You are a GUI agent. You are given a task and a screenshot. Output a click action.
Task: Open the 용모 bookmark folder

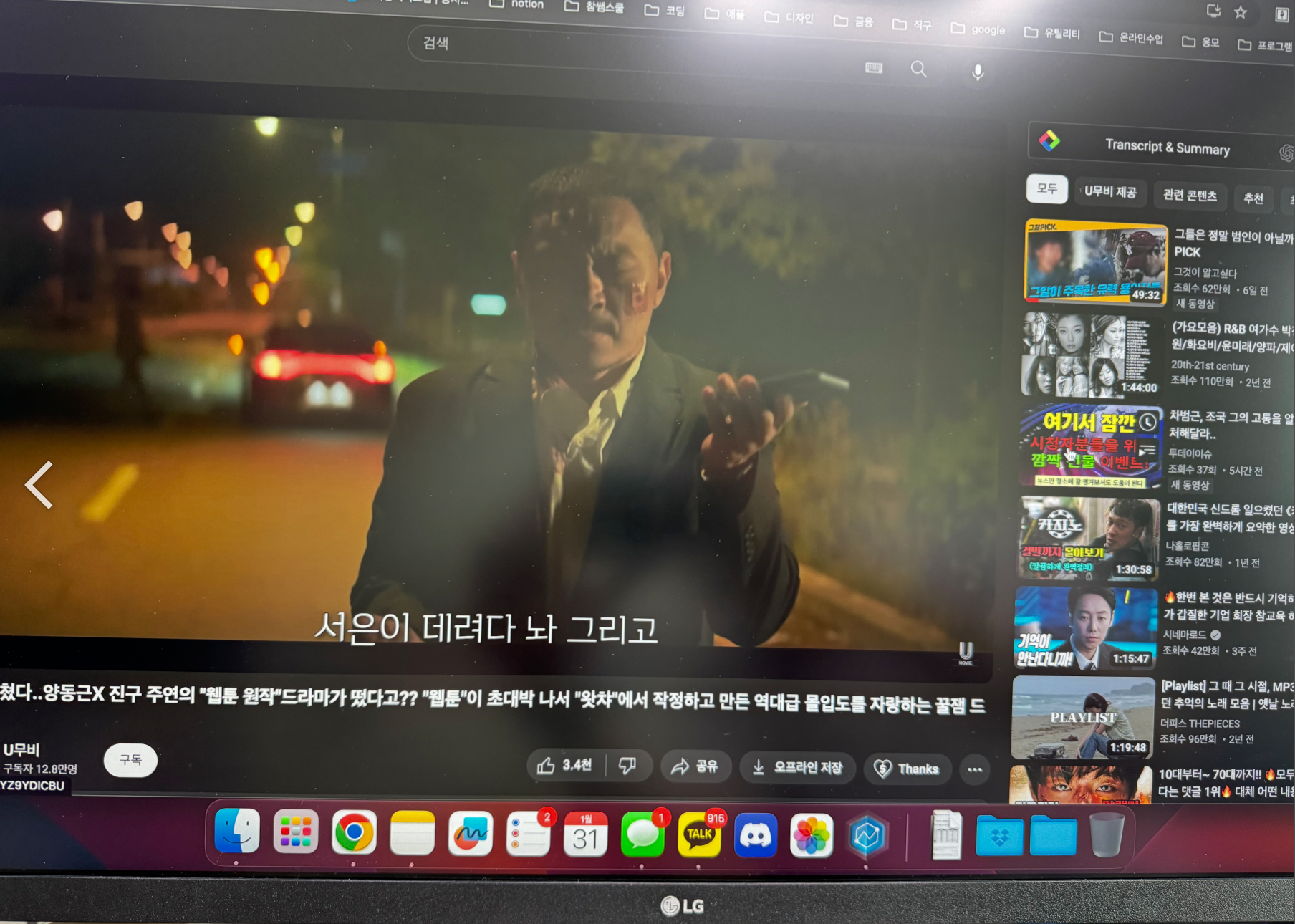pos(1200,42)
